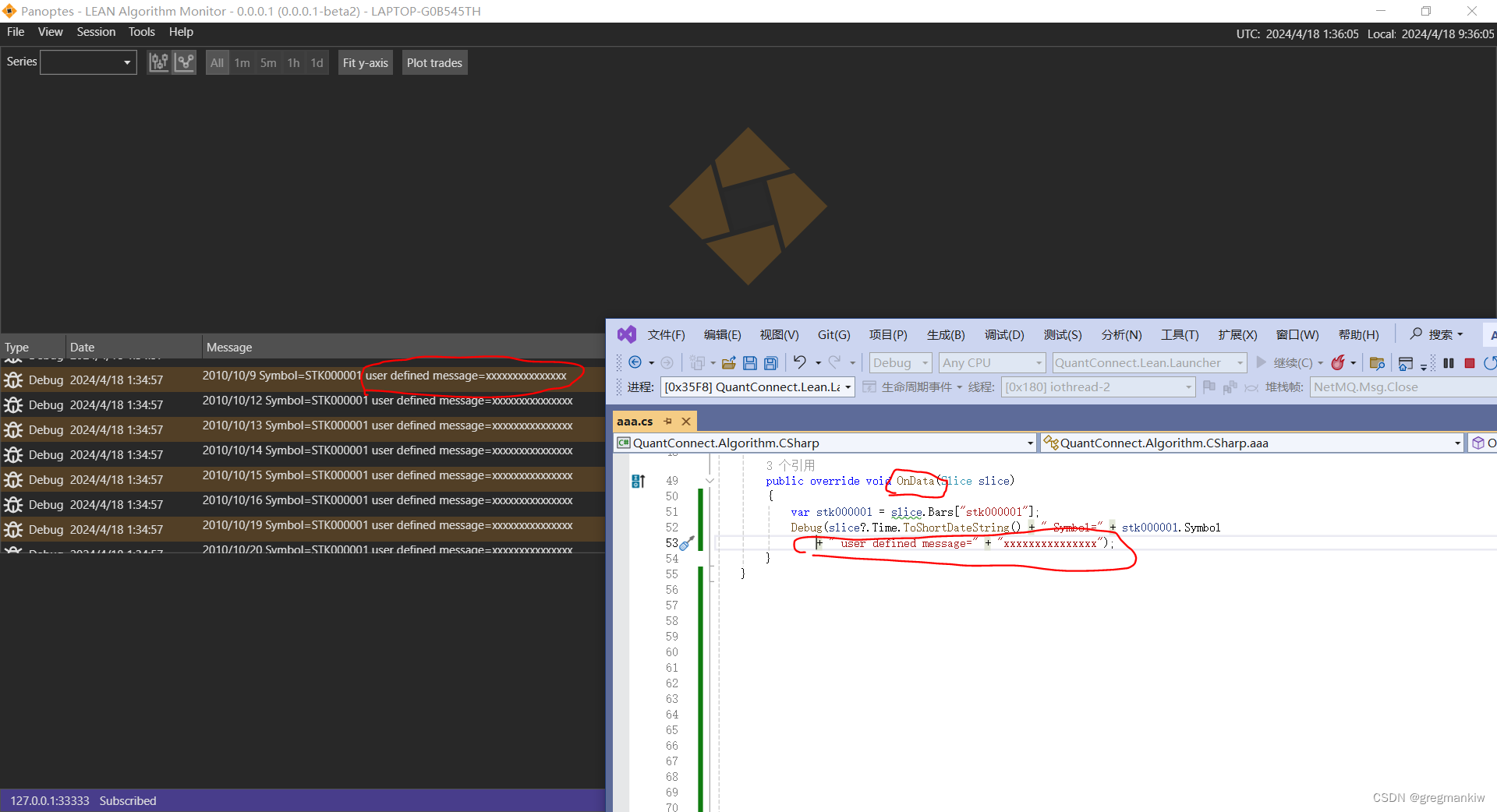Sort log by Type column header

point(33,347)
